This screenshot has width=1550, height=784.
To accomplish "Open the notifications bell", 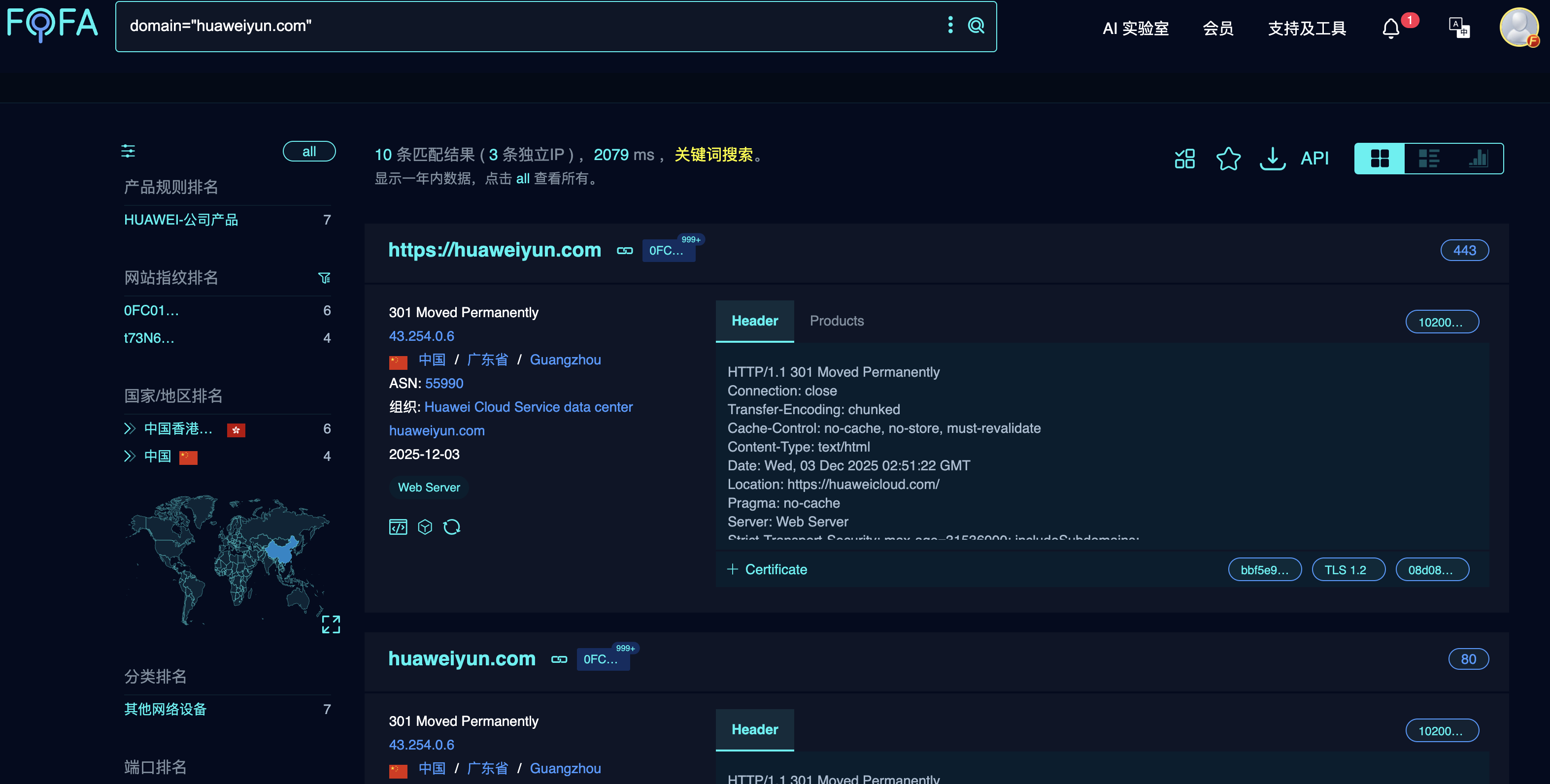I will tap(1390, 28).
